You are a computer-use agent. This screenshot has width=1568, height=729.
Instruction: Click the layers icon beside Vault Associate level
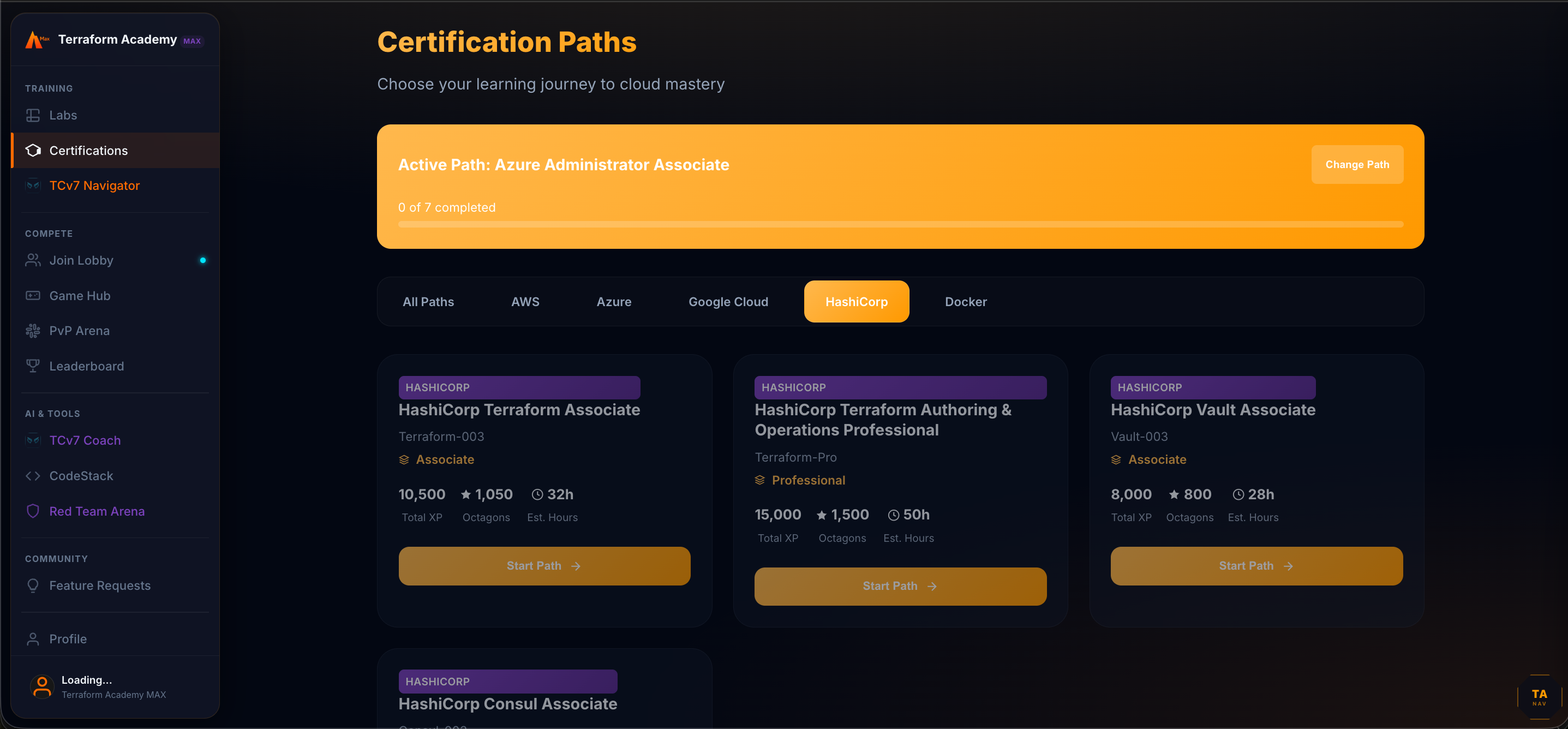coord(1116,460)
